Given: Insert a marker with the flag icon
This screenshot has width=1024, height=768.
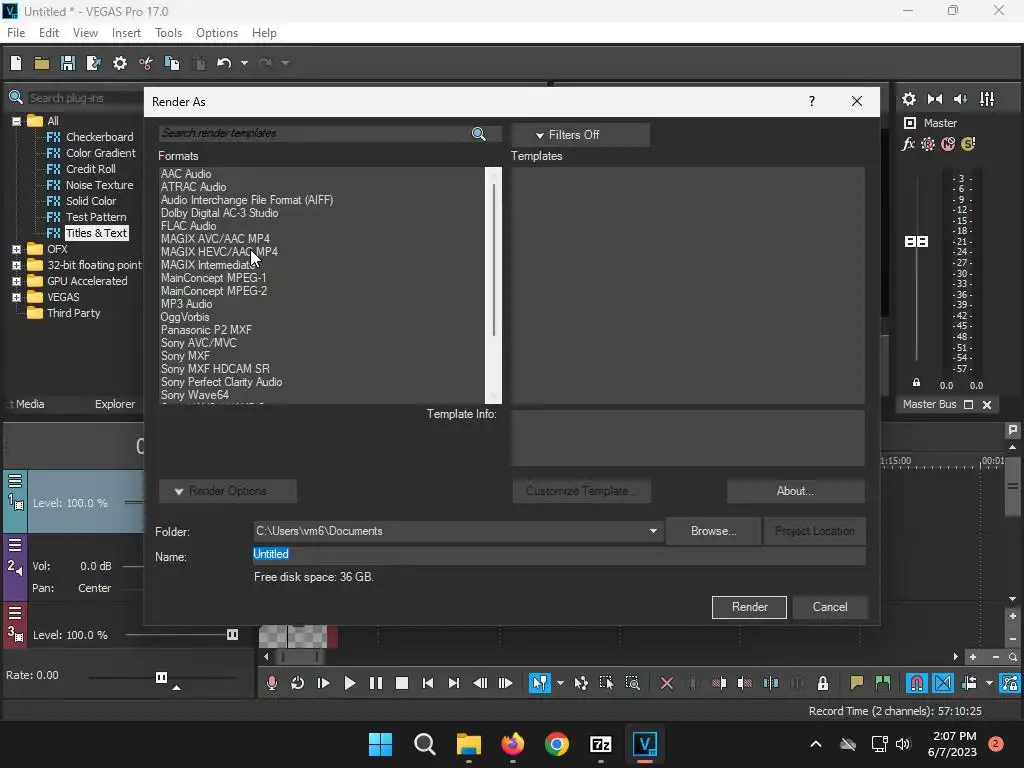Looking at the screenshot, I should click(x=857, y=683).
